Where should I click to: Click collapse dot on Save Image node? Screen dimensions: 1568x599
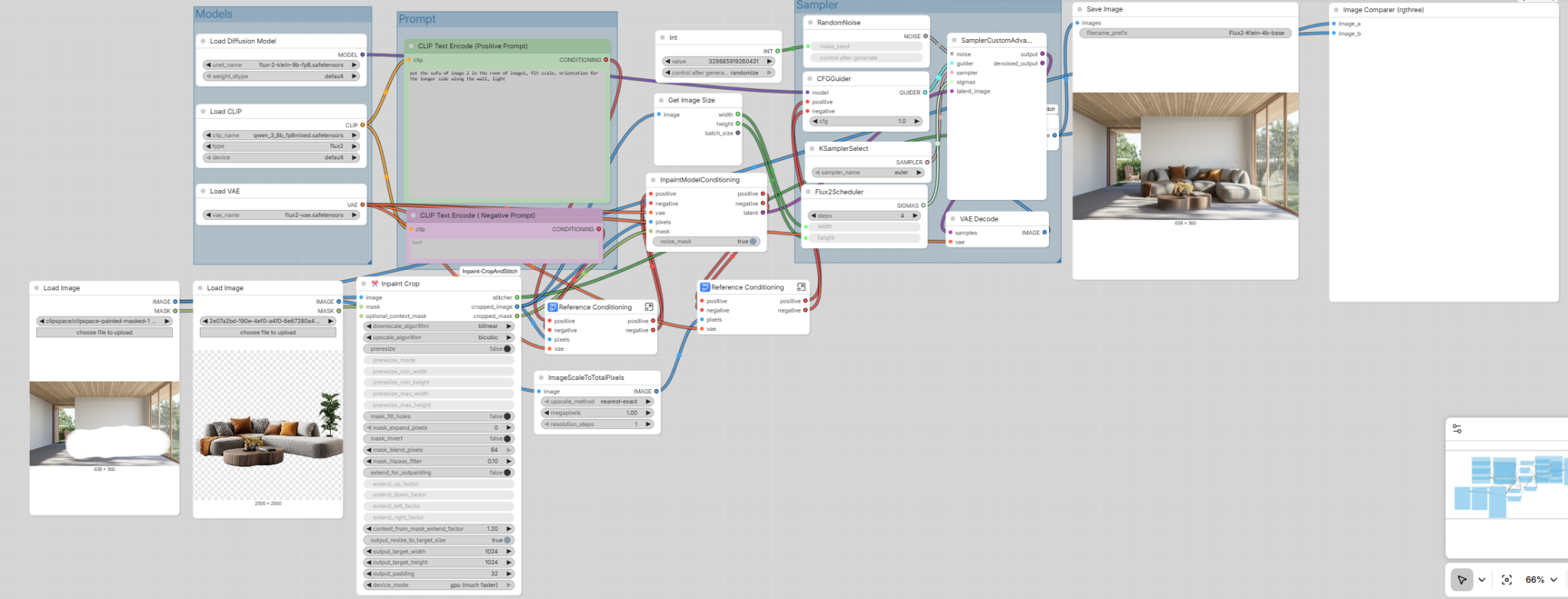pos(1080,9)
